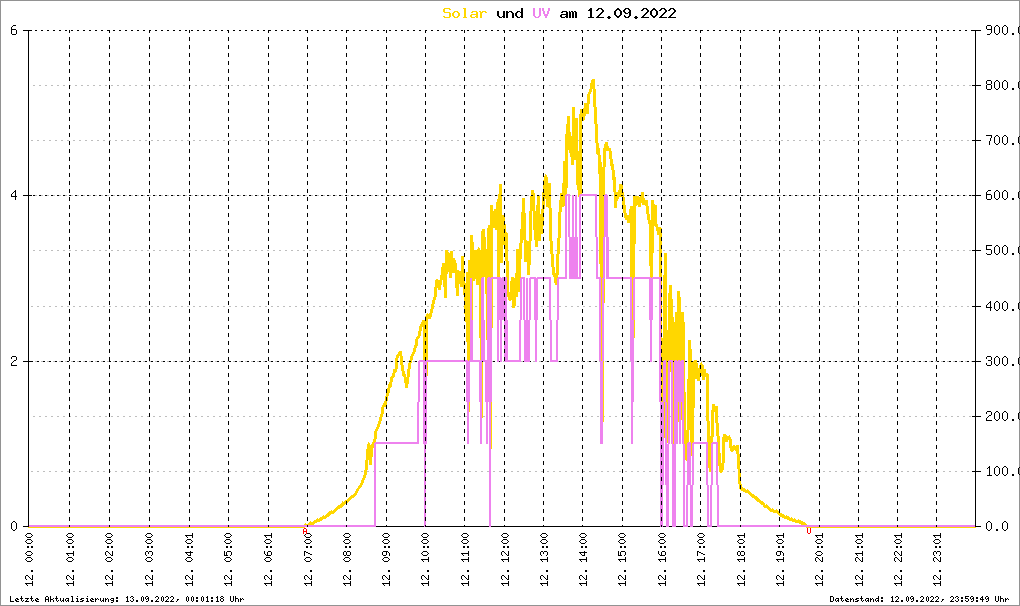Click the "Datenstand" timestamp in the footer
This screenshot has height=606, width=1020.
921,598
